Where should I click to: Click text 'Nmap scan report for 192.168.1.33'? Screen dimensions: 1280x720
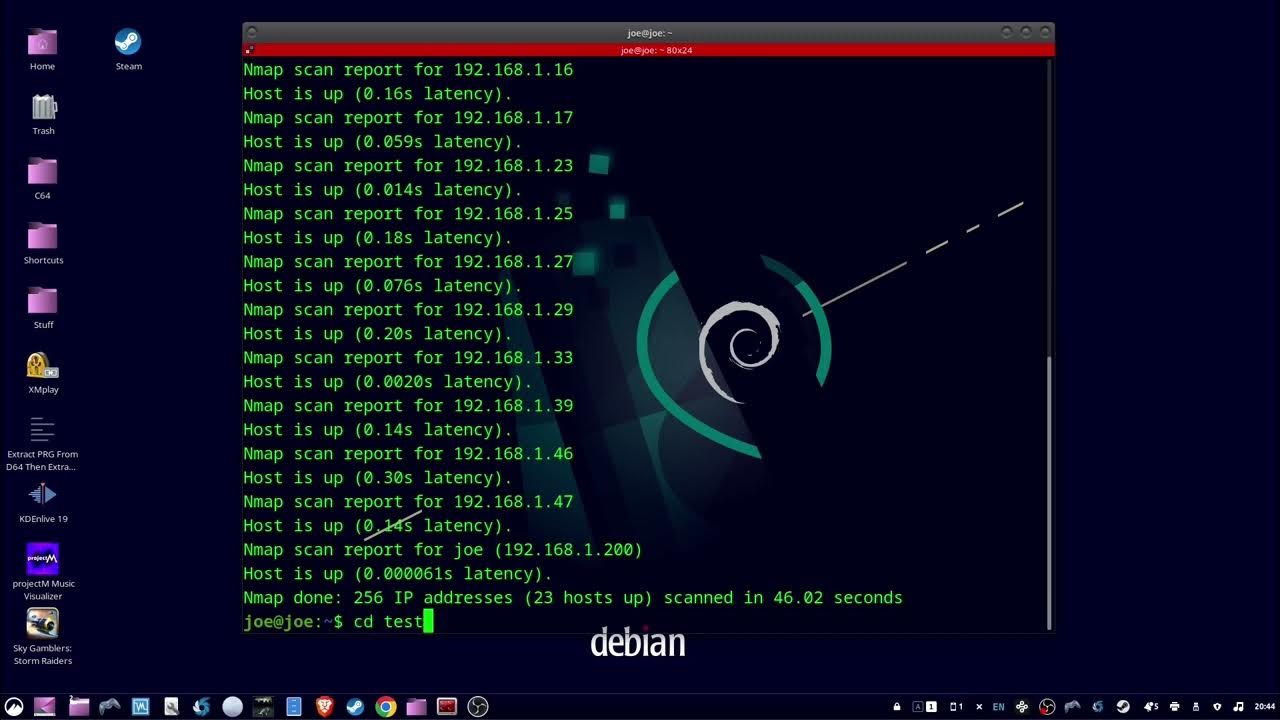click(x=408, y=358)
